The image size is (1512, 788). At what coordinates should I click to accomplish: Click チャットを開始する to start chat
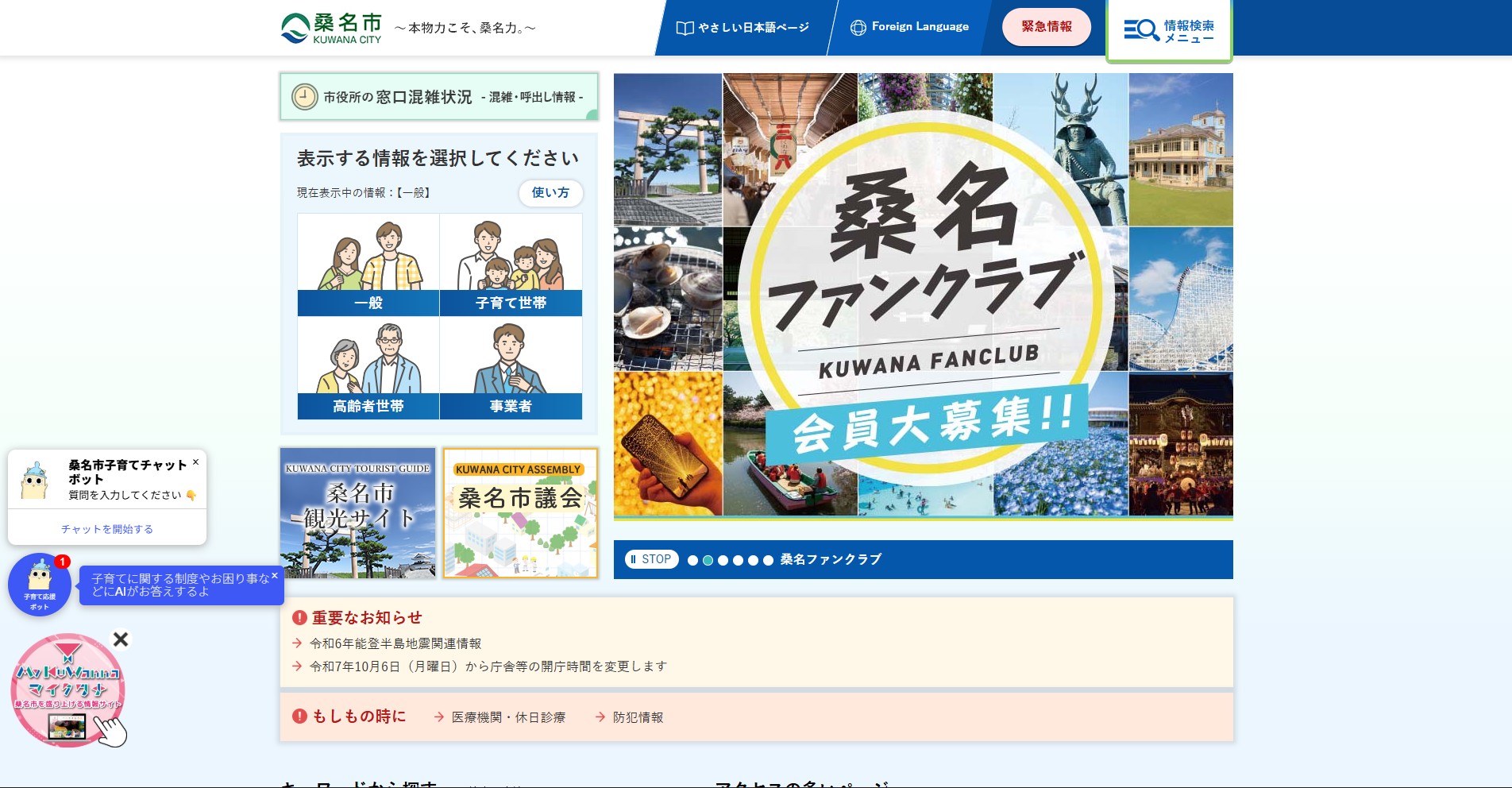(x=107, y=529)
